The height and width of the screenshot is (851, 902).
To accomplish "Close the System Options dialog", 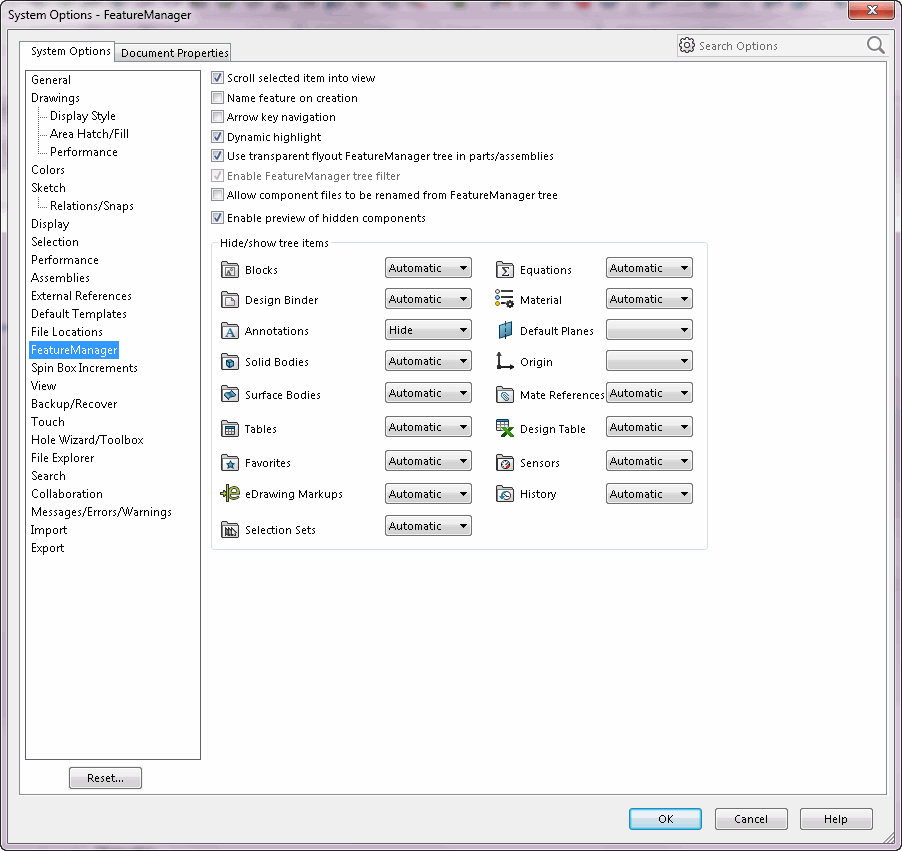I will [872, 10].
